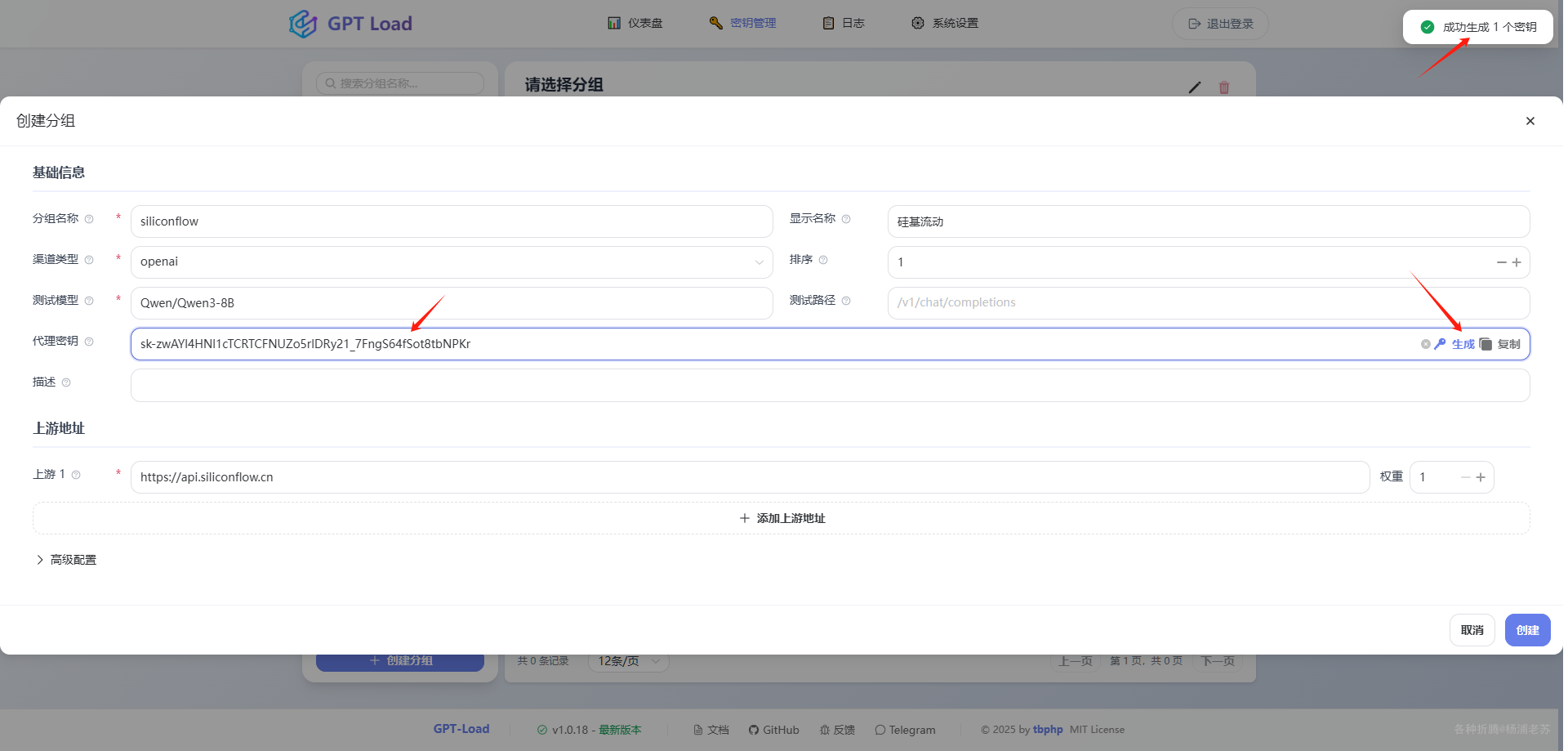Screen dimensions: 1568x751
Task: Open the 12条/页 page size dropdown
Action: click(x=627, y=660)
